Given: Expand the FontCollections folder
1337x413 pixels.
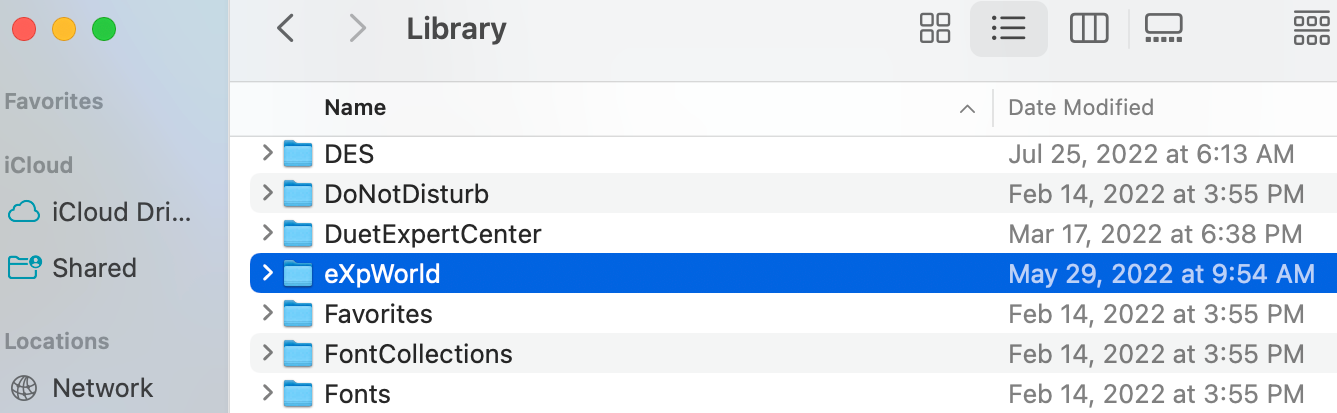Looking at the screenshot, I should pyautogui.click(x=267, y=354).
